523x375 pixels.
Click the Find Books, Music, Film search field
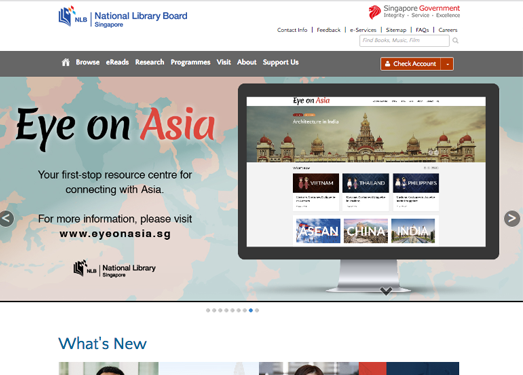[x=404, y=41]
